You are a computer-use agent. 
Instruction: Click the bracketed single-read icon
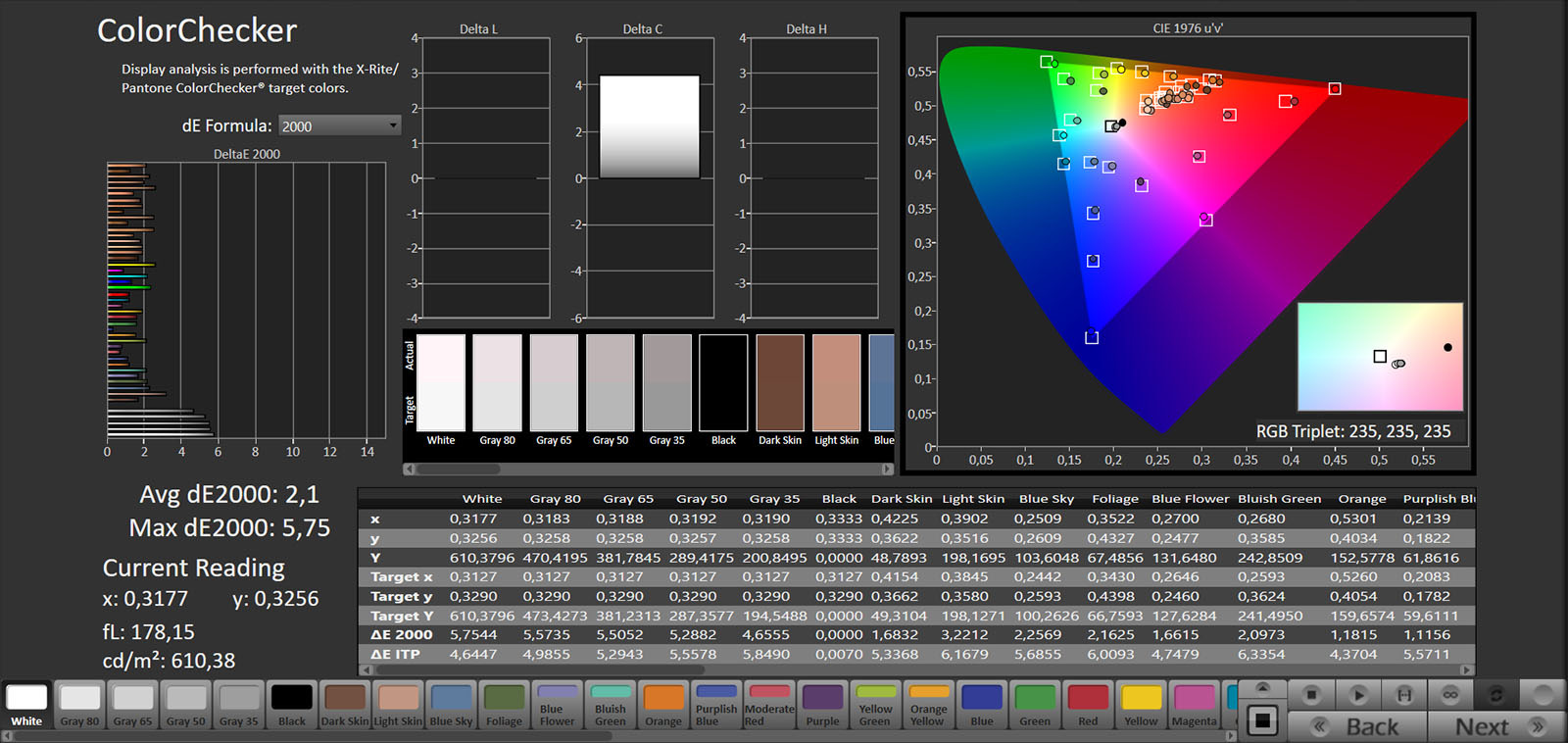point(1403,695)
